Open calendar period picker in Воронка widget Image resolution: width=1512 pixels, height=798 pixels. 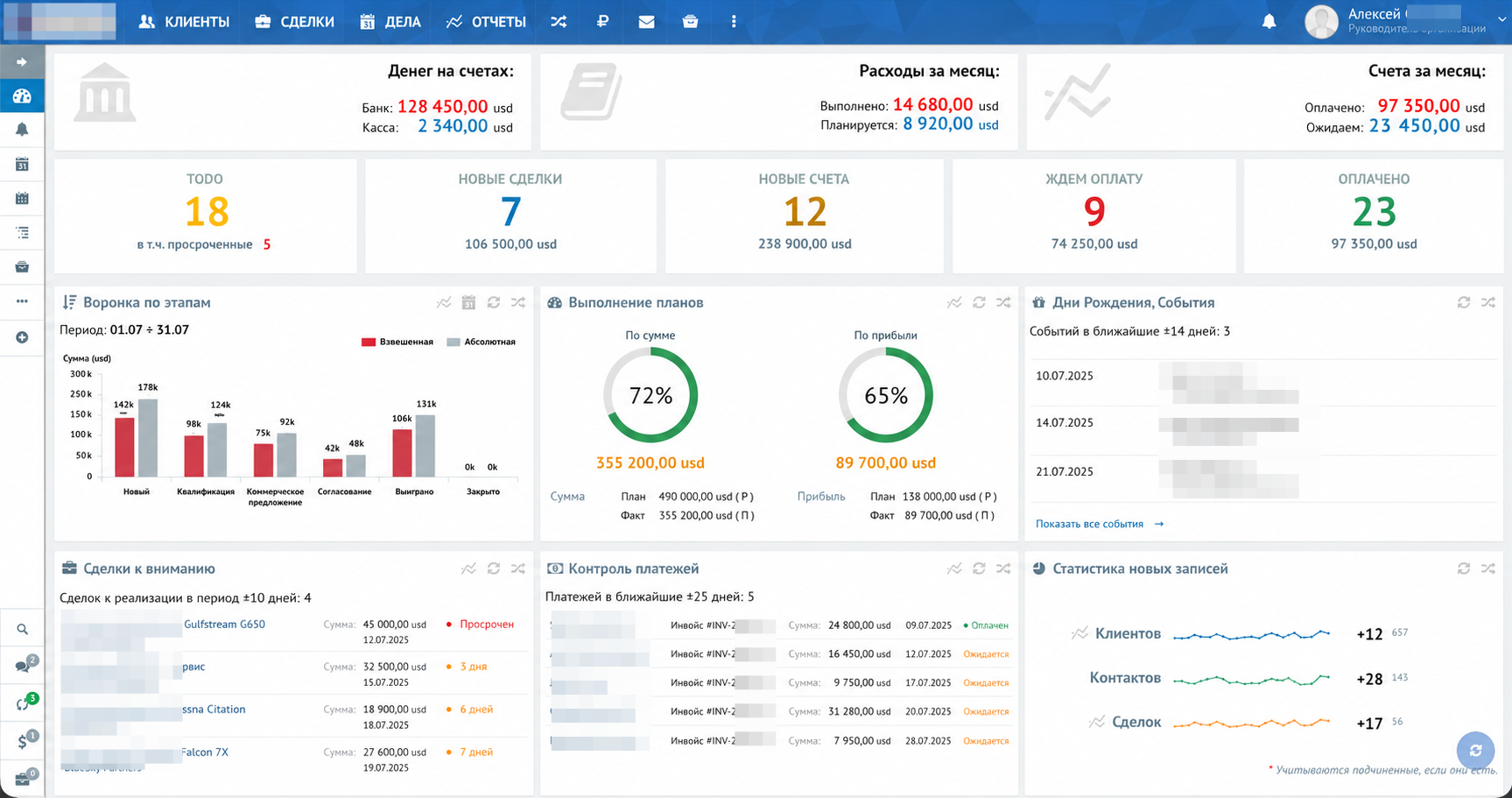[x=468, y=302]
